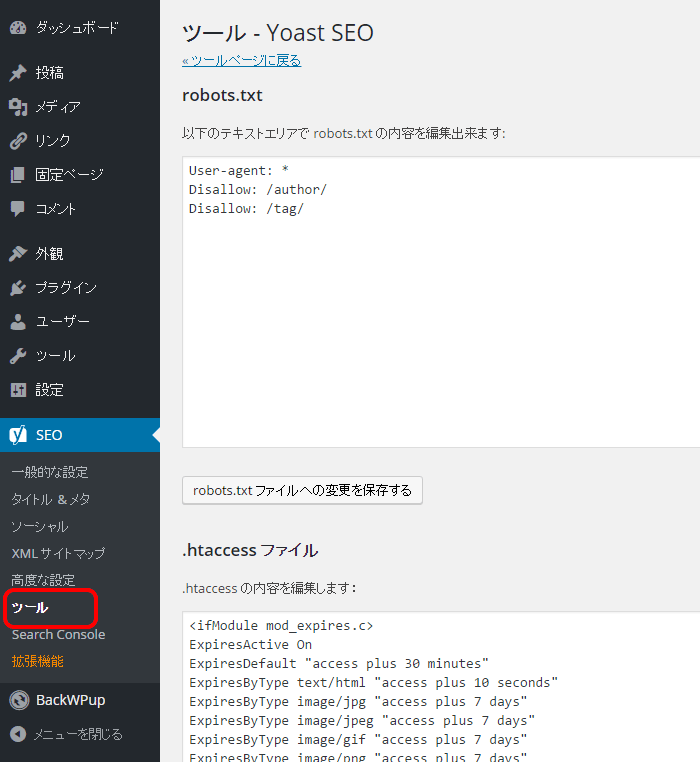The width and height of the screenshot is (700, 762).
Task: Open Search Console submenu item
Action: click(58, 635)
